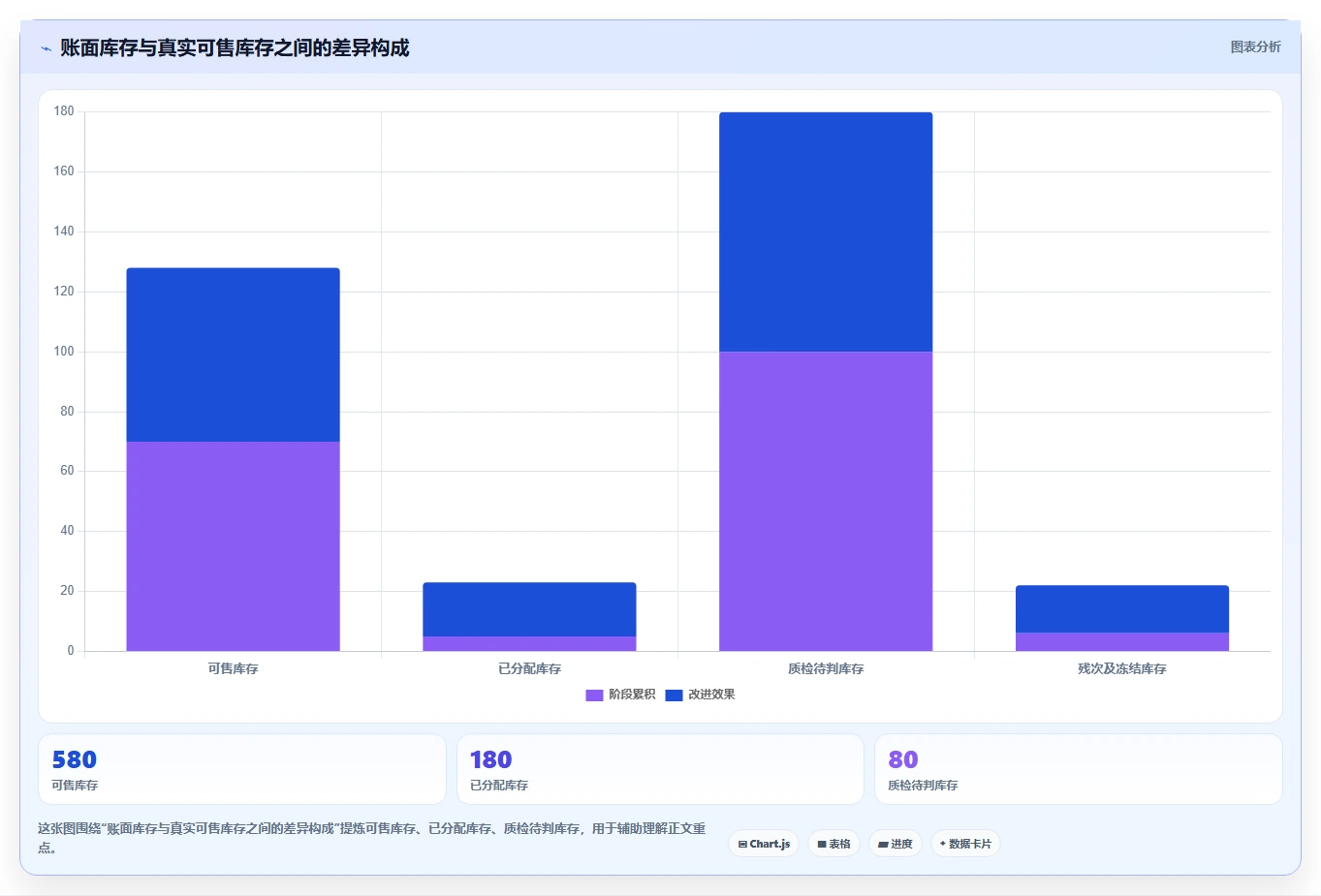Screen dimensions: 1321x896
Task: Click the 残次及冻结库存 x-axis label
Action: click(1122, 668)
